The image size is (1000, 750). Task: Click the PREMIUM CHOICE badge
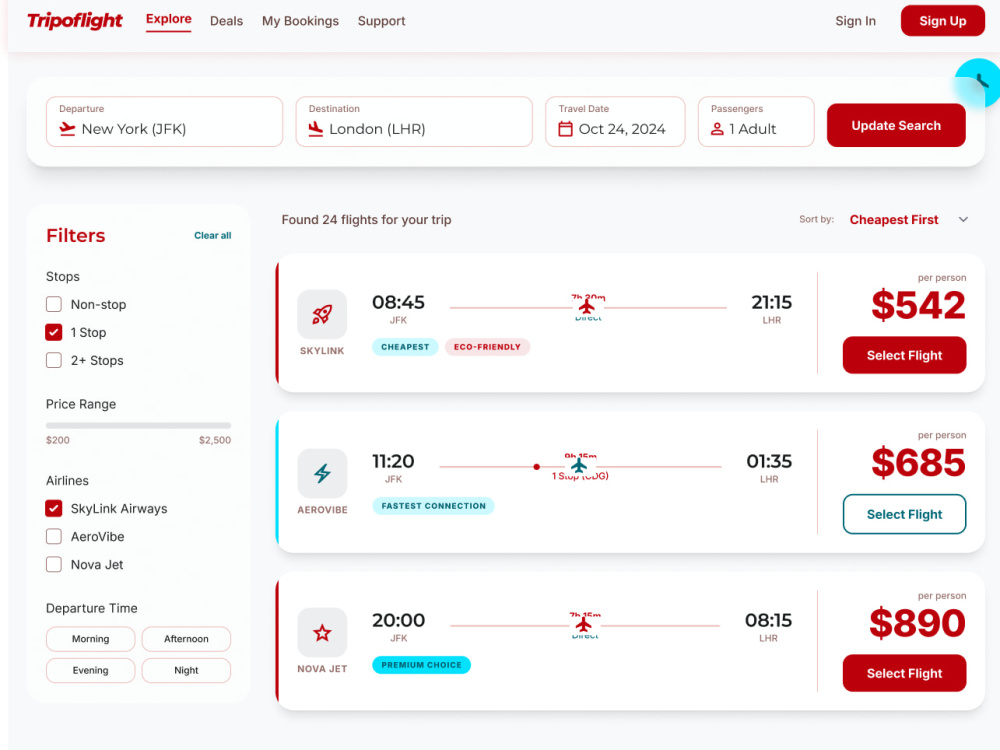click(422, 665)
